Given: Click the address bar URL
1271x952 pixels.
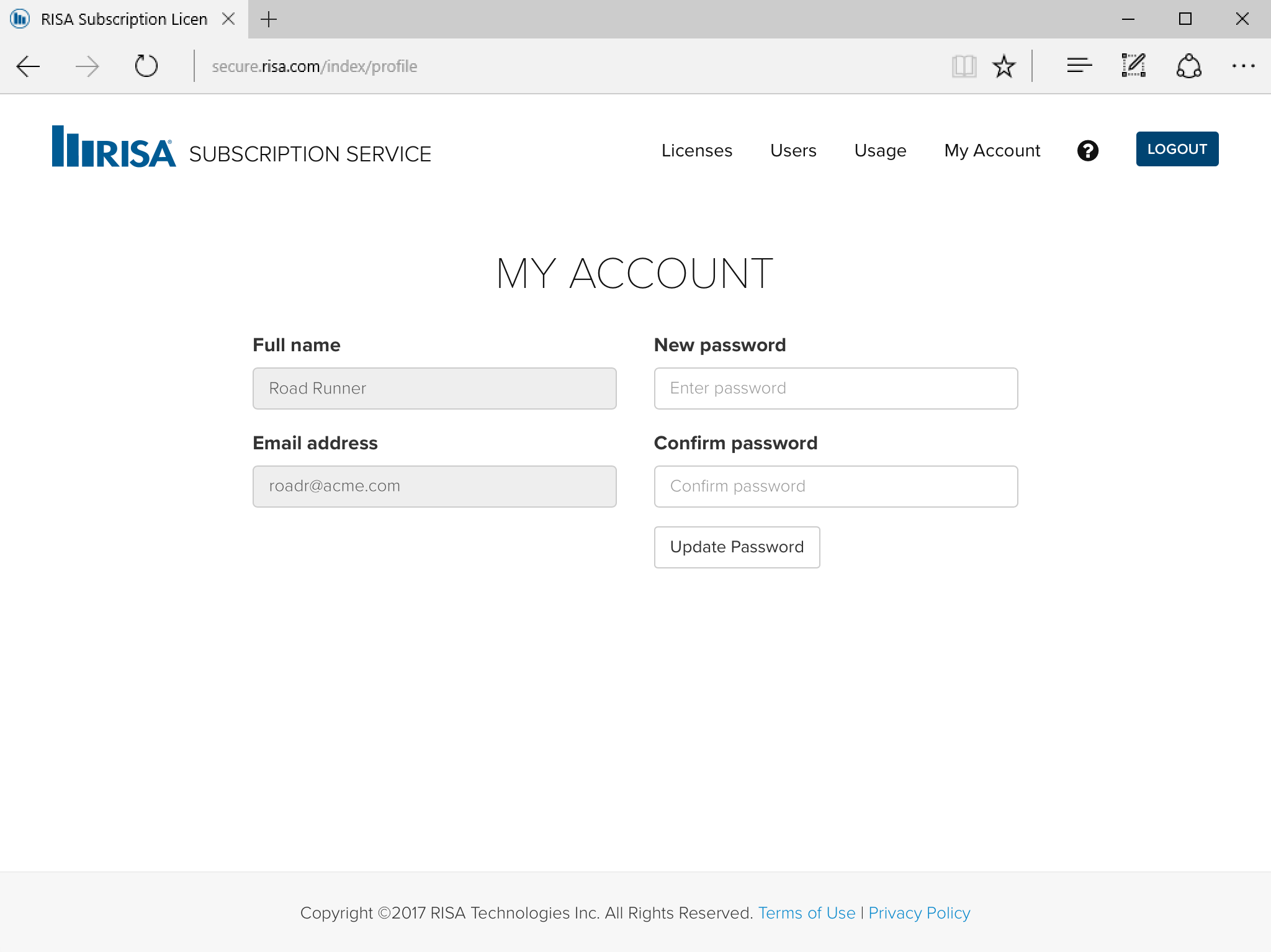Looking at the screenshot, I should coord(315,66).
